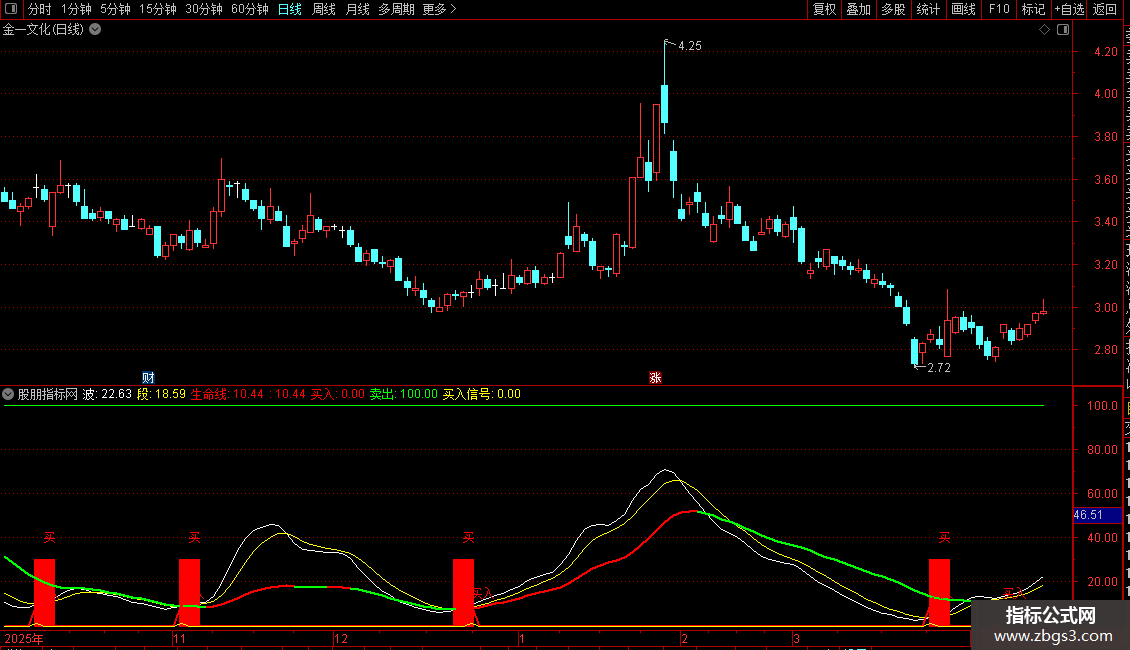Select the 30分钟 period tab
Viewport: 1130px width, 650px height.
click(204, 9)
